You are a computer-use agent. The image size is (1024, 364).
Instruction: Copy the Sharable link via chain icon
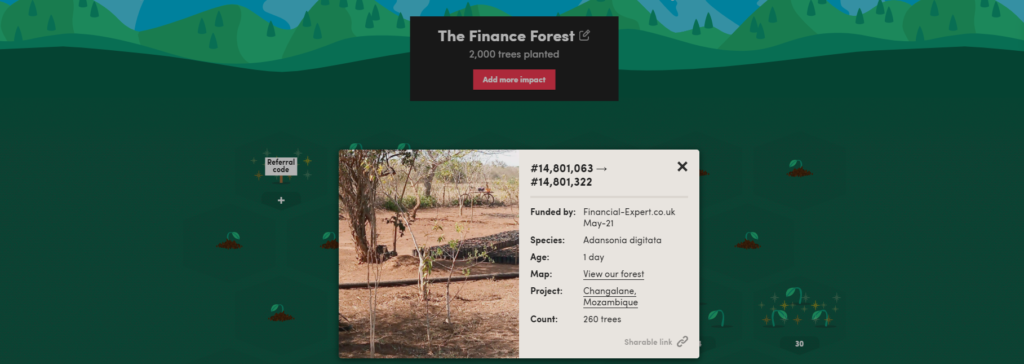[682, 341]
